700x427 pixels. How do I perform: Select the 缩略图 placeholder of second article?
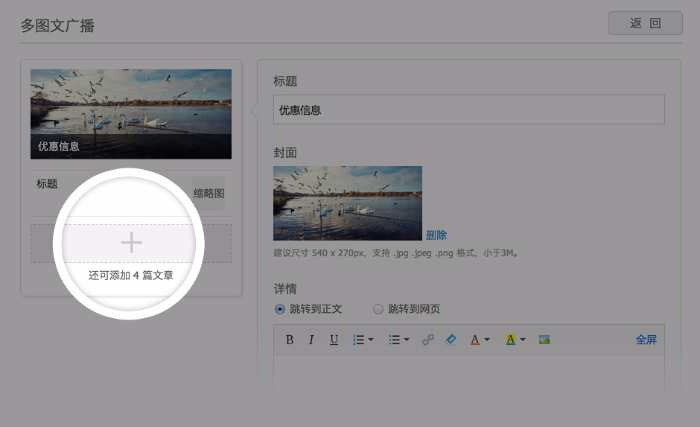click(209, 193)
